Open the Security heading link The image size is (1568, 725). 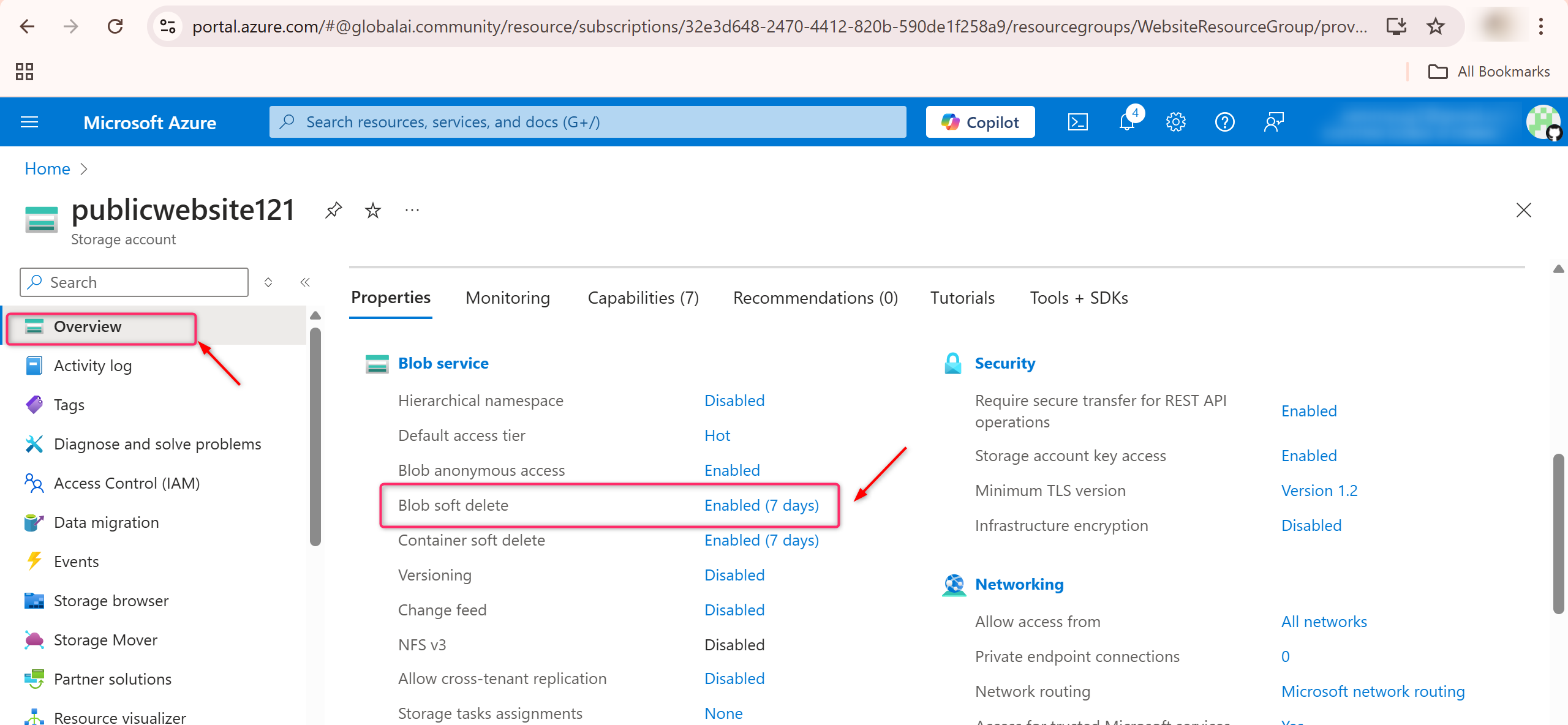pyautogui.click(x=1005, y=363)
